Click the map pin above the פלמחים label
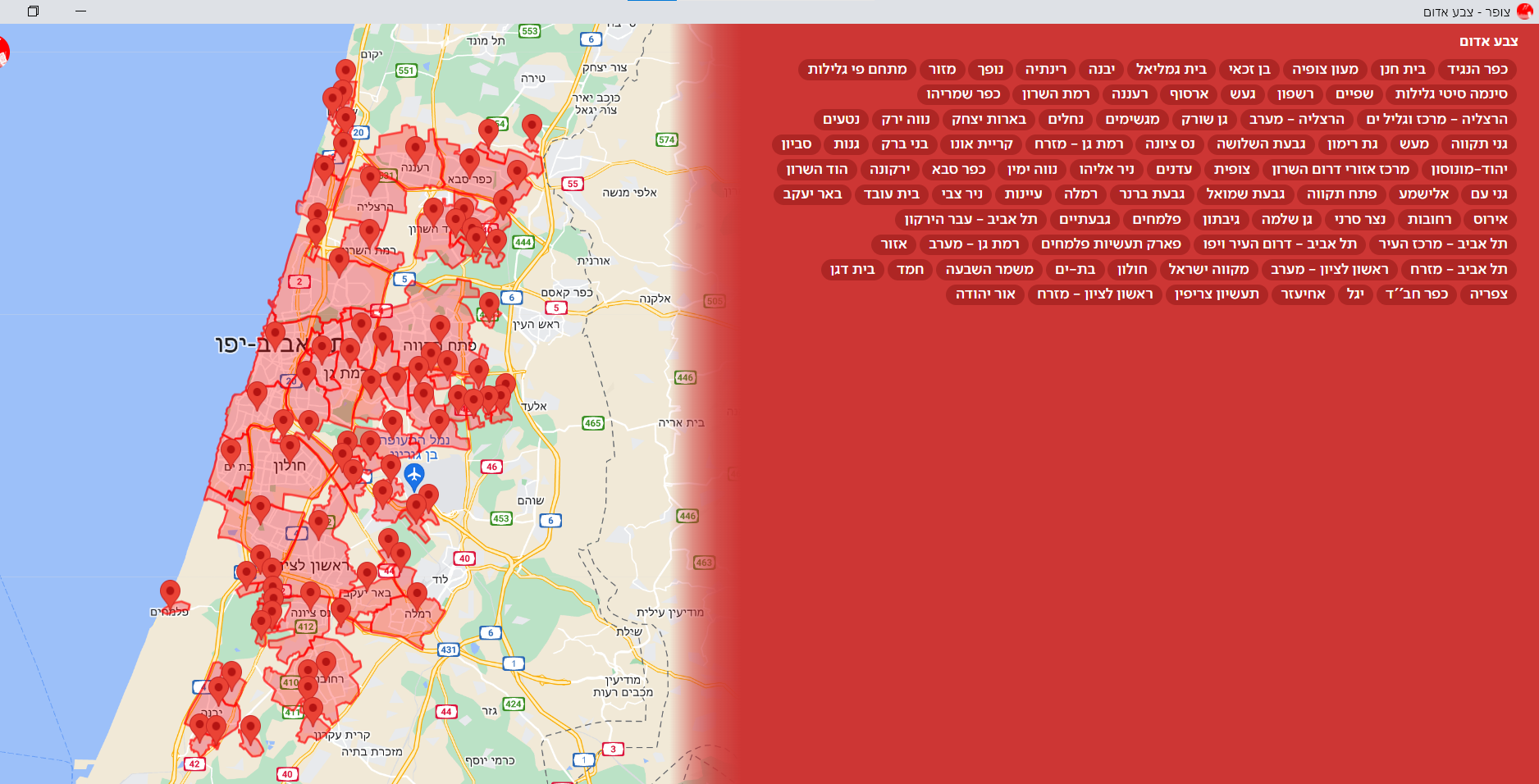 170,593
